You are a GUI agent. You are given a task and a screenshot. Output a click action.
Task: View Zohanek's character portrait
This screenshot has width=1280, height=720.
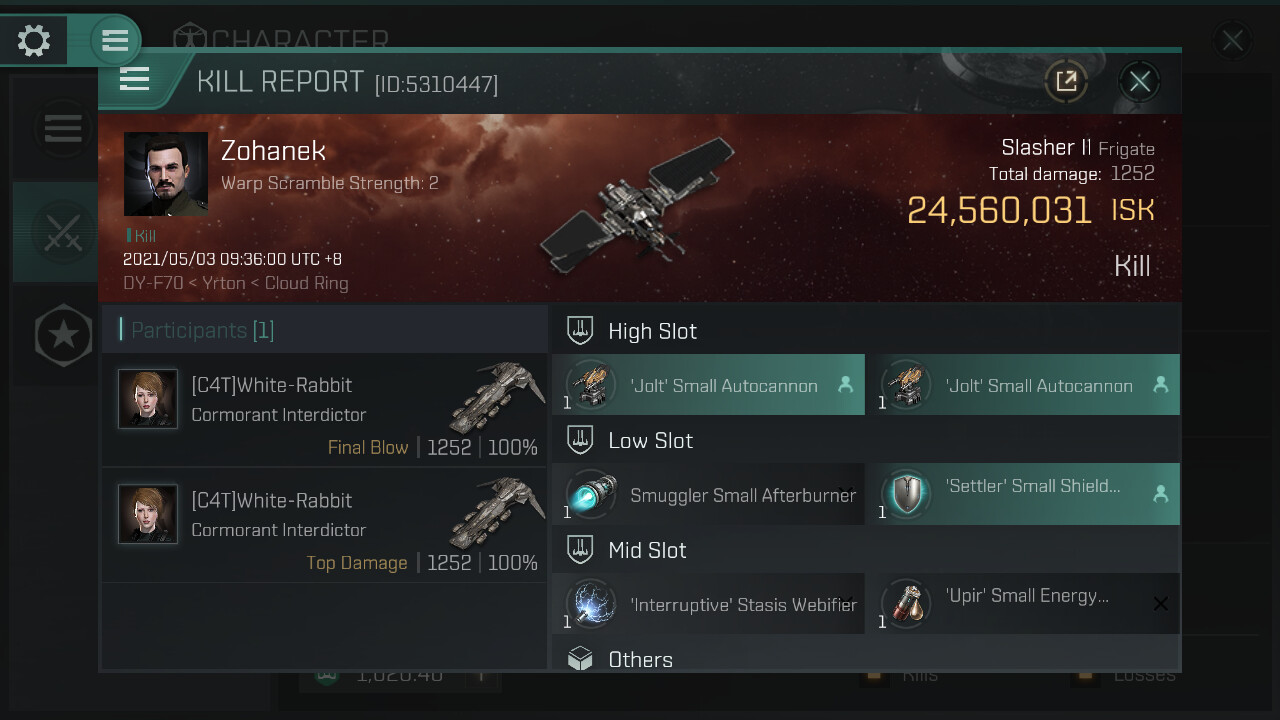[166, 174]
